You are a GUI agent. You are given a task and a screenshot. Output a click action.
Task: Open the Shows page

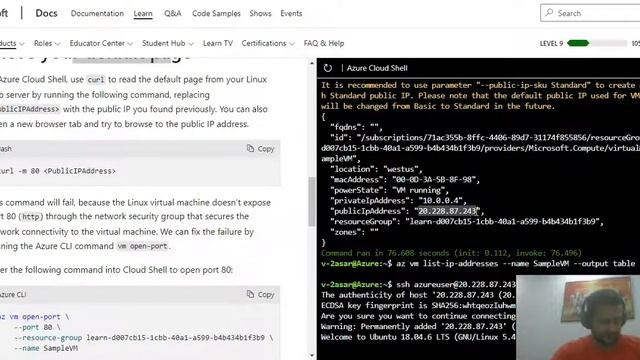(x=260, y=13)
